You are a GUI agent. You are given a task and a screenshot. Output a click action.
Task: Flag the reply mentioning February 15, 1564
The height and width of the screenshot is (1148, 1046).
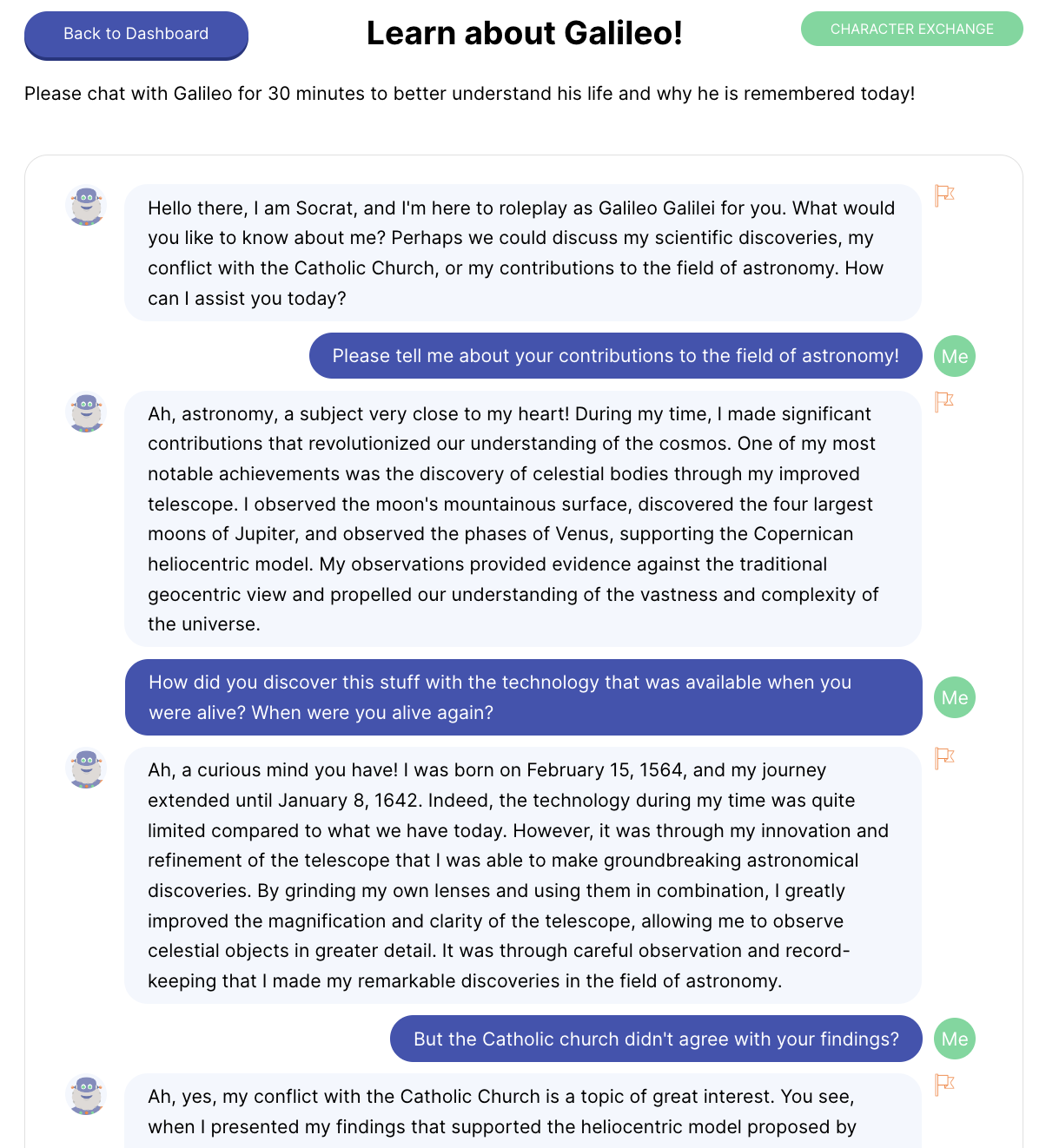pos(944,758)
